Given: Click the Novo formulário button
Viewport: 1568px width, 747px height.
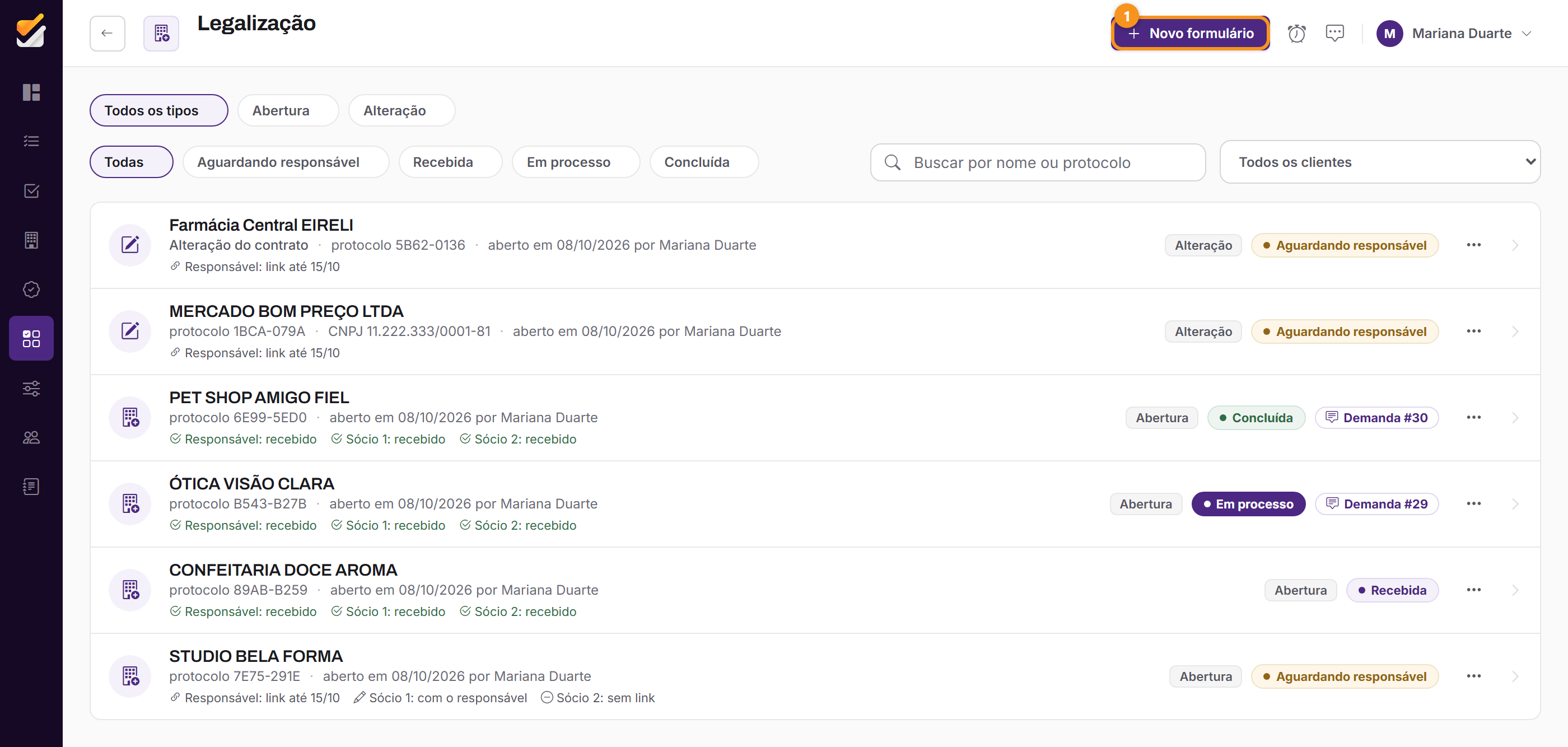Looking at the screenshot, I should 1190,34.
